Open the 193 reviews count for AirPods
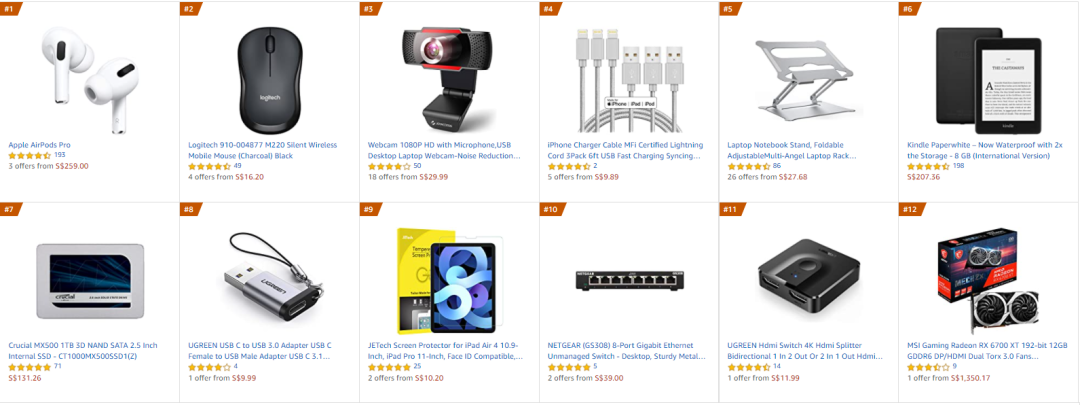This screenshot has height=405, width=1080. click(x=60, y=155)
